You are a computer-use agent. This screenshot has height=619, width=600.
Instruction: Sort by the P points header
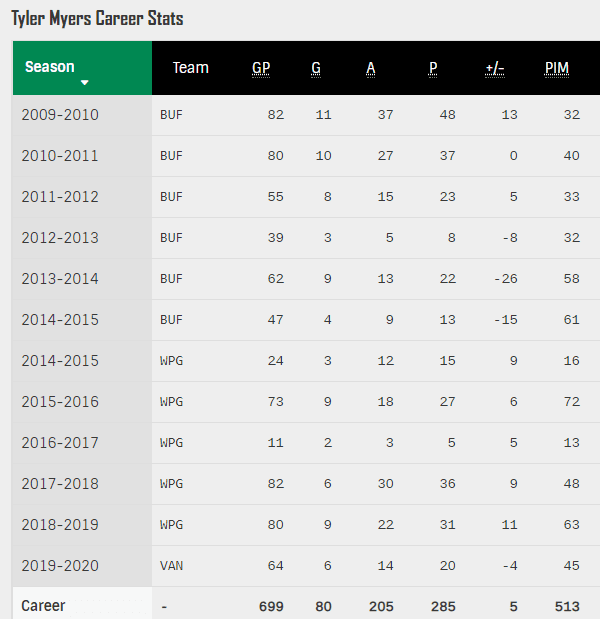(x=433, y=68)
